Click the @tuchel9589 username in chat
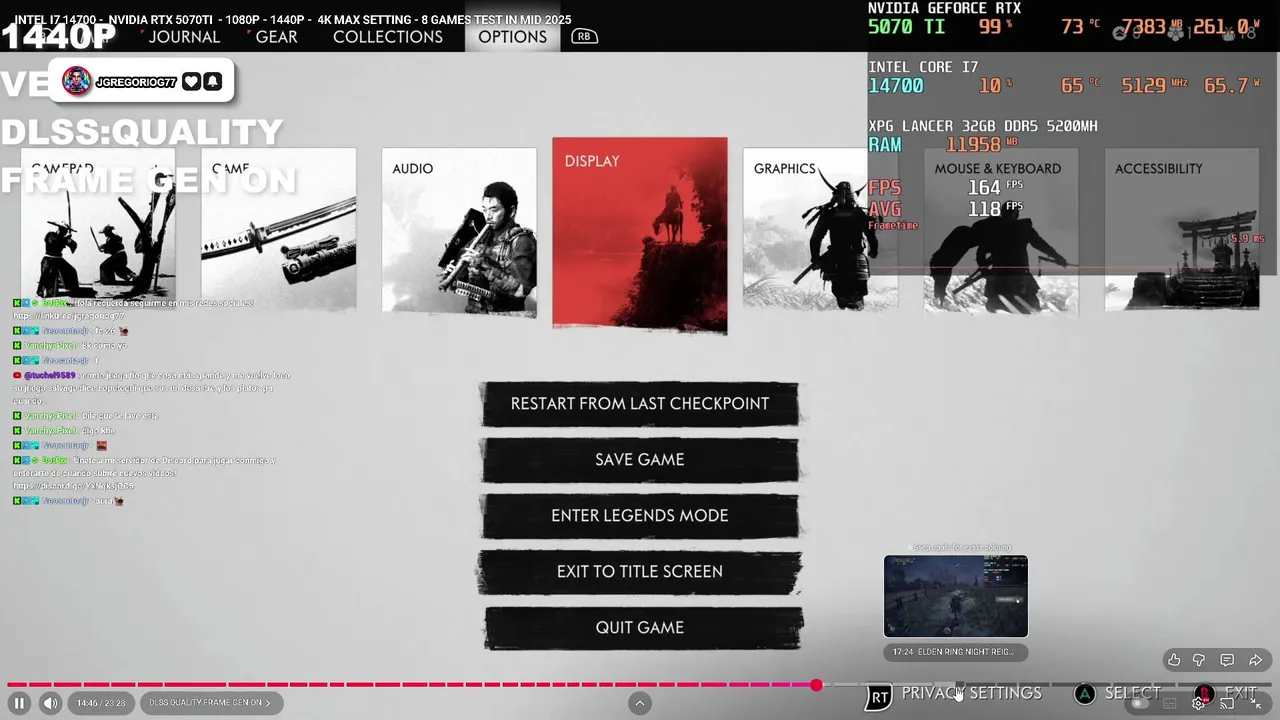This screenshot has width=1280, height=720. click(x=49, y=375)
